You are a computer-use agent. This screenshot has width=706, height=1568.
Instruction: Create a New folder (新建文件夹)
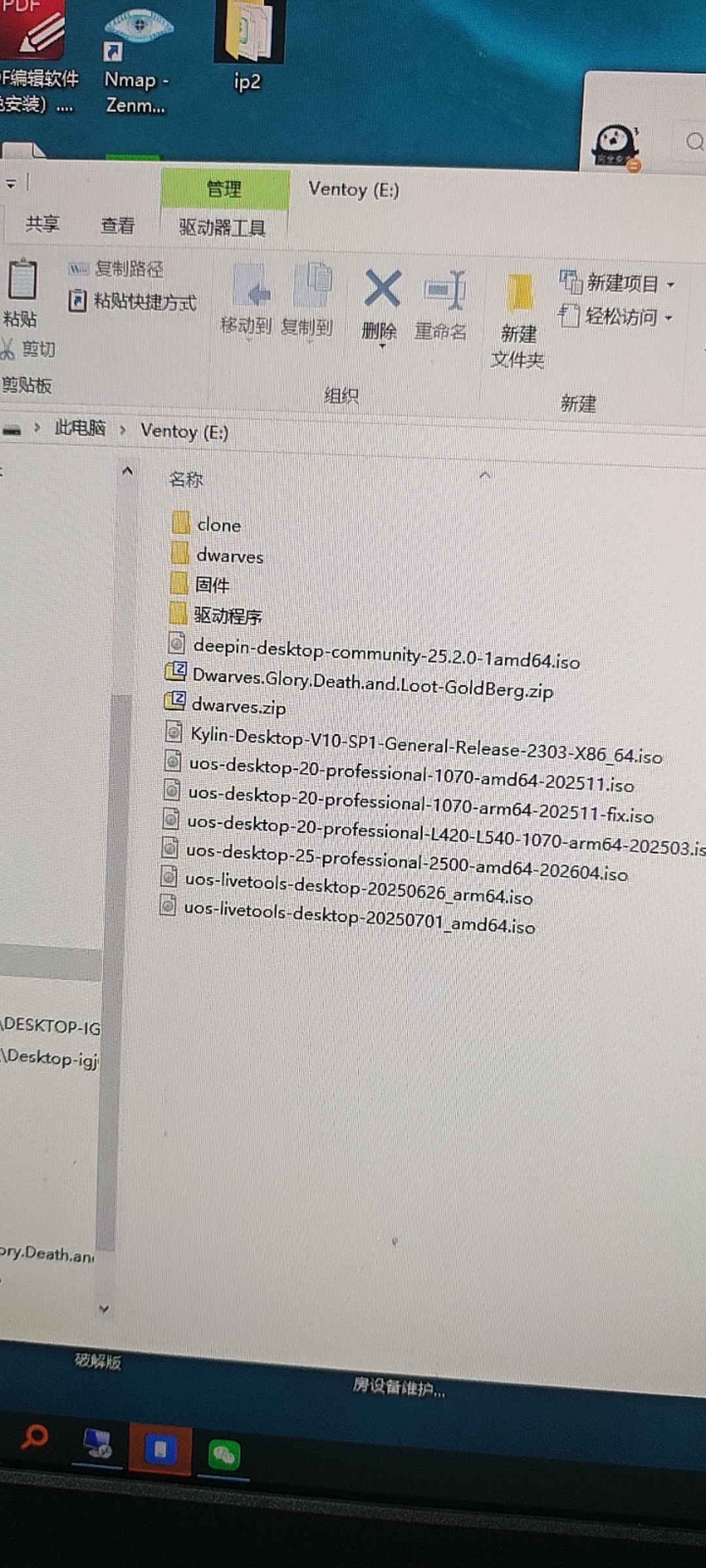[518, 320]
